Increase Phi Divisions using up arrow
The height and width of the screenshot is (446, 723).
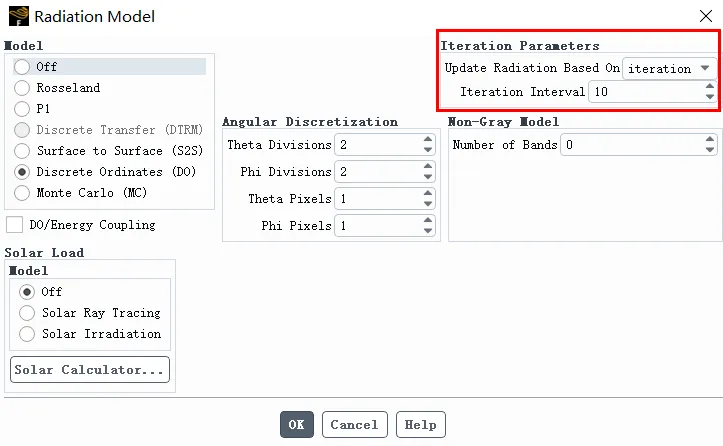tap(428, 167)
